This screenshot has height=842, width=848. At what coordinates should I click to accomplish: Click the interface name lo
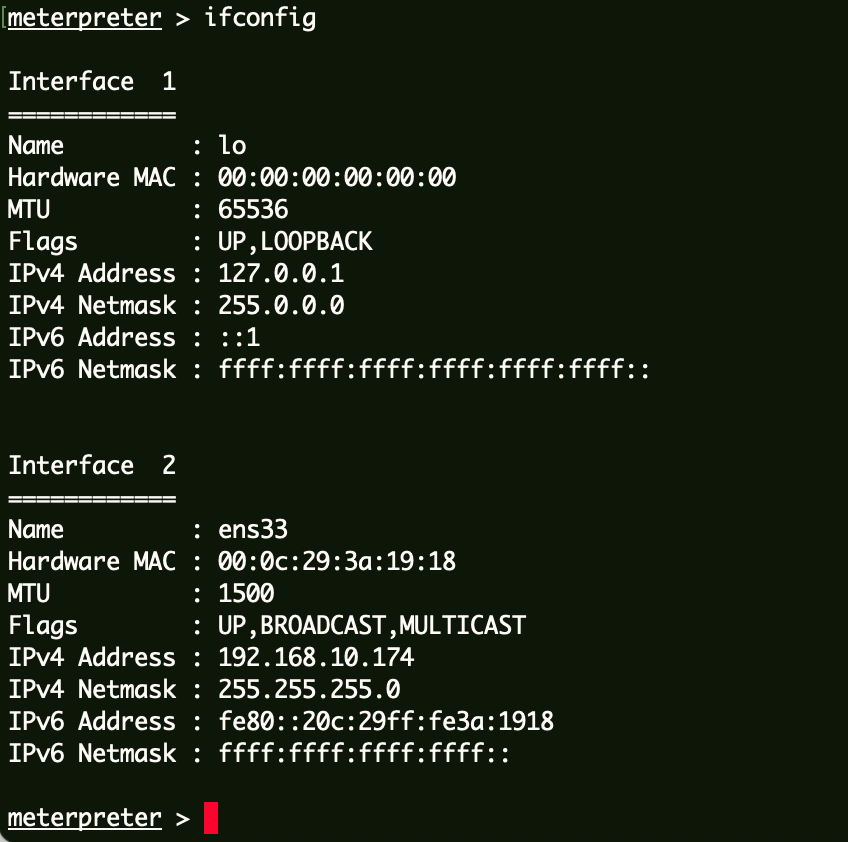pos(232,146)
